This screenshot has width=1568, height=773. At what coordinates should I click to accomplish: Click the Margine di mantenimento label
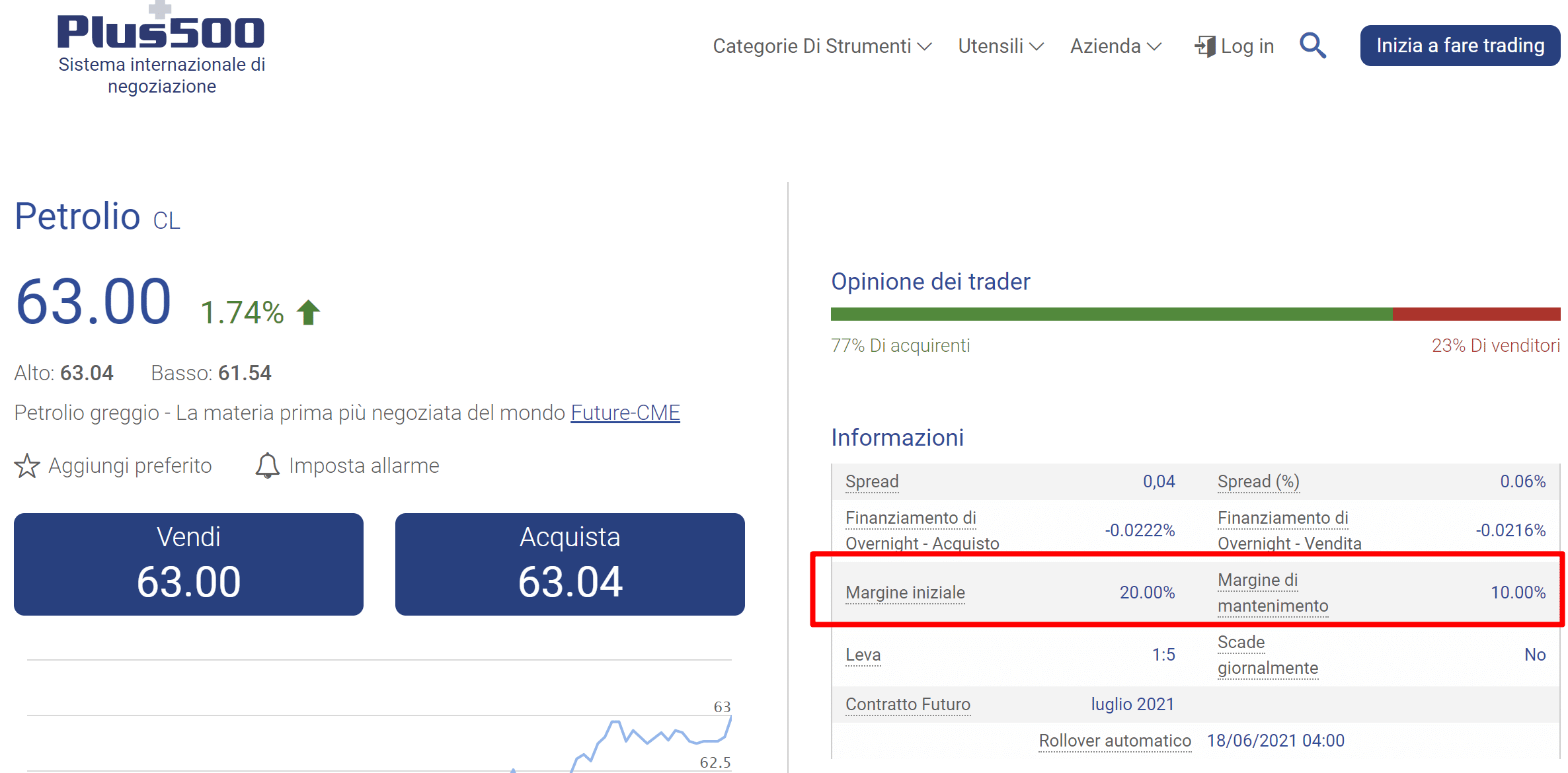click(1273, 592)
